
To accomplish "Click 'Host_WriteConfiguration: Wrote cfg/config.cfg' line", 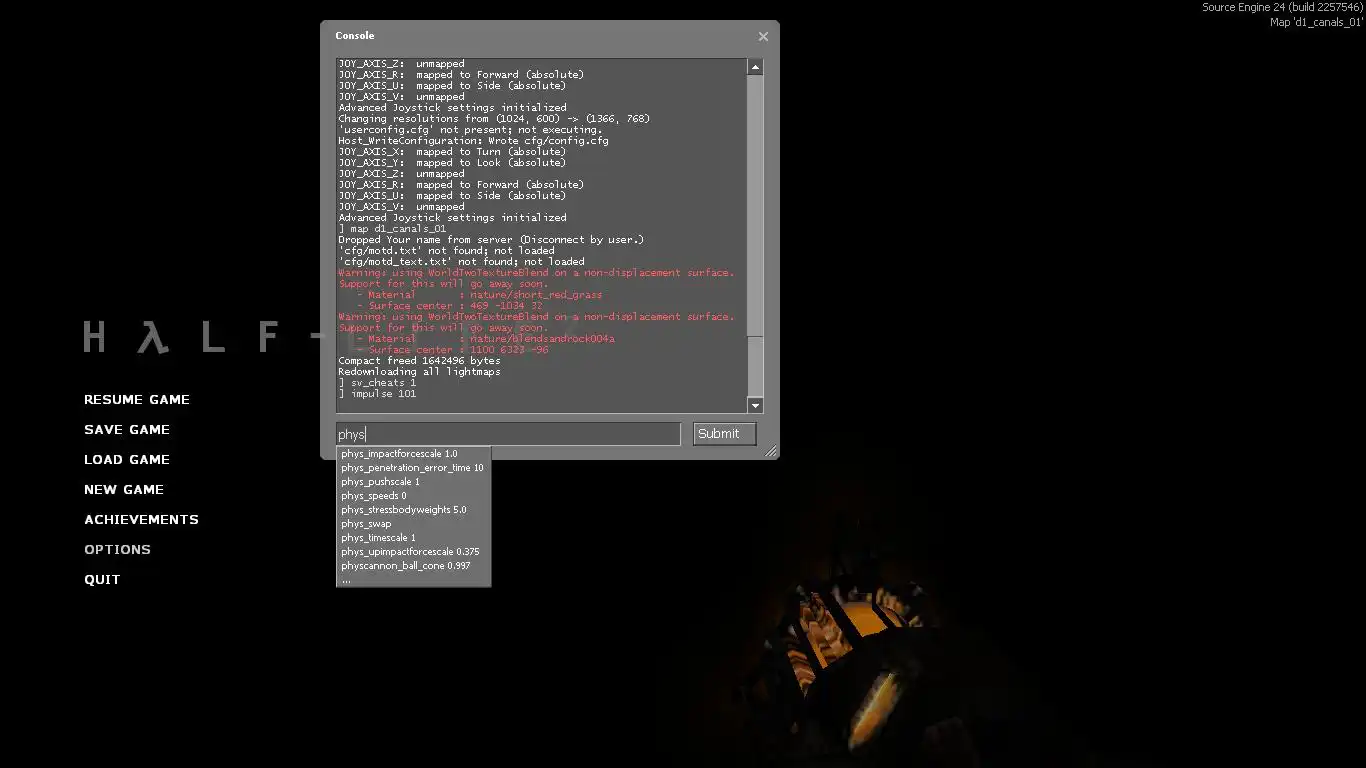I will pos(473,141).
